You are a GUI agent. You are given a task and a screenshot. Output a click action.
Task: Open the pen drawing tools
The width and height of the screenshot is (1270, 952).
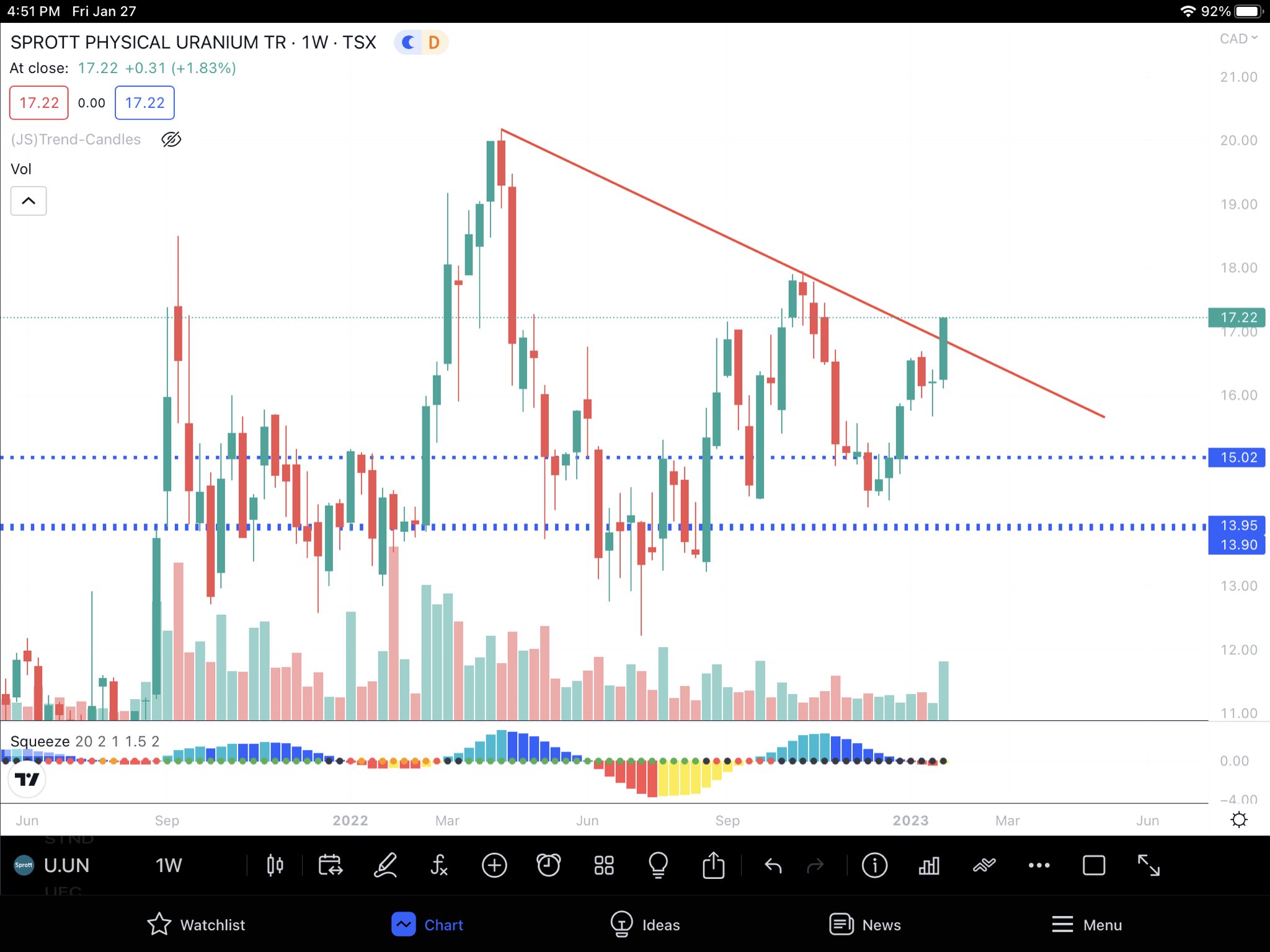tap(385, 865)
